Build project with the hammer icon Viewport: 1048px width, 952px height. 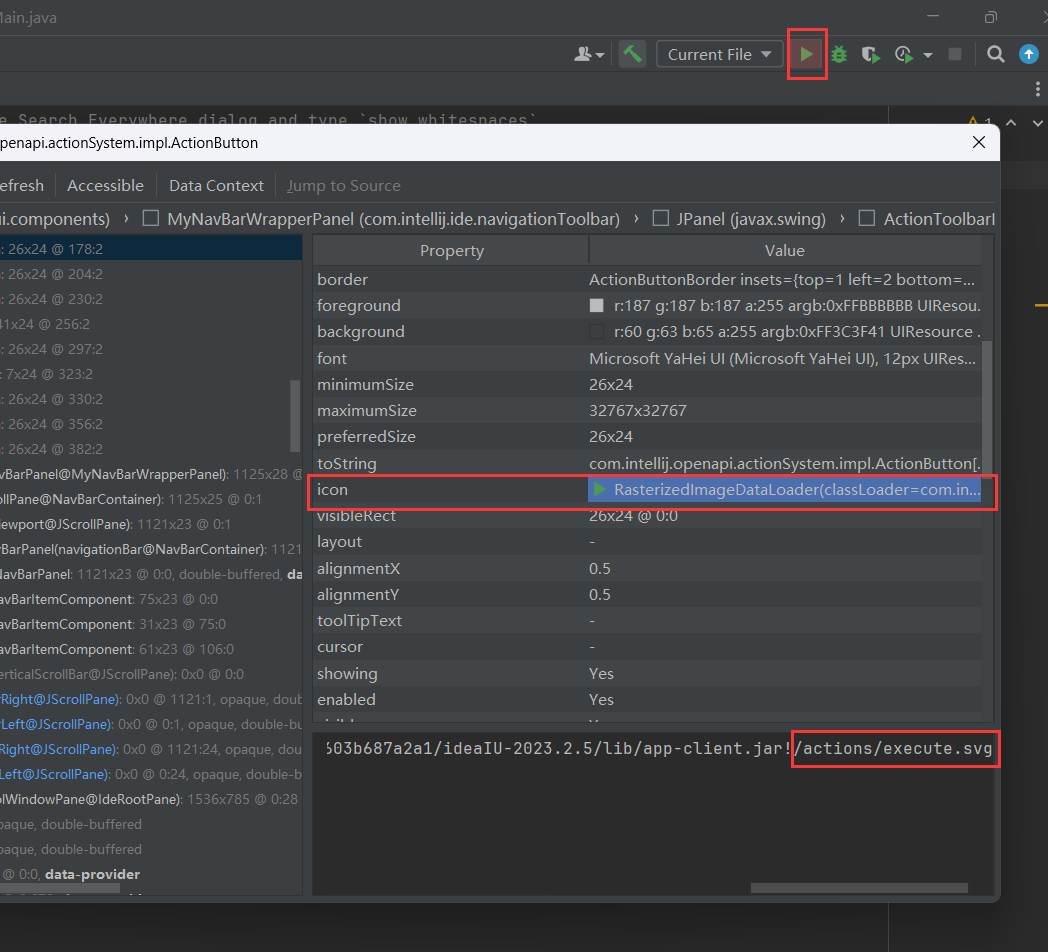(632, 53)
